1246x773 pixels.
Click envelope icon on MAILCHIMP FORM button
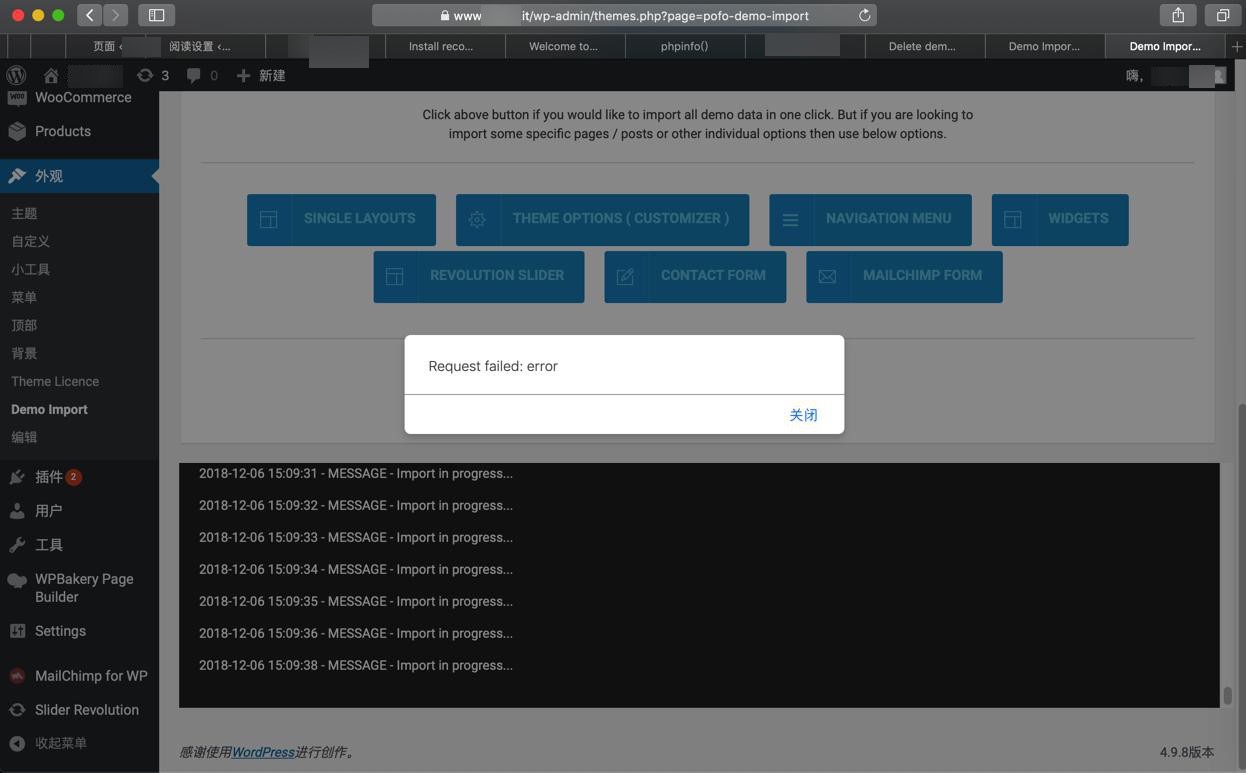[x=827, y=276]
